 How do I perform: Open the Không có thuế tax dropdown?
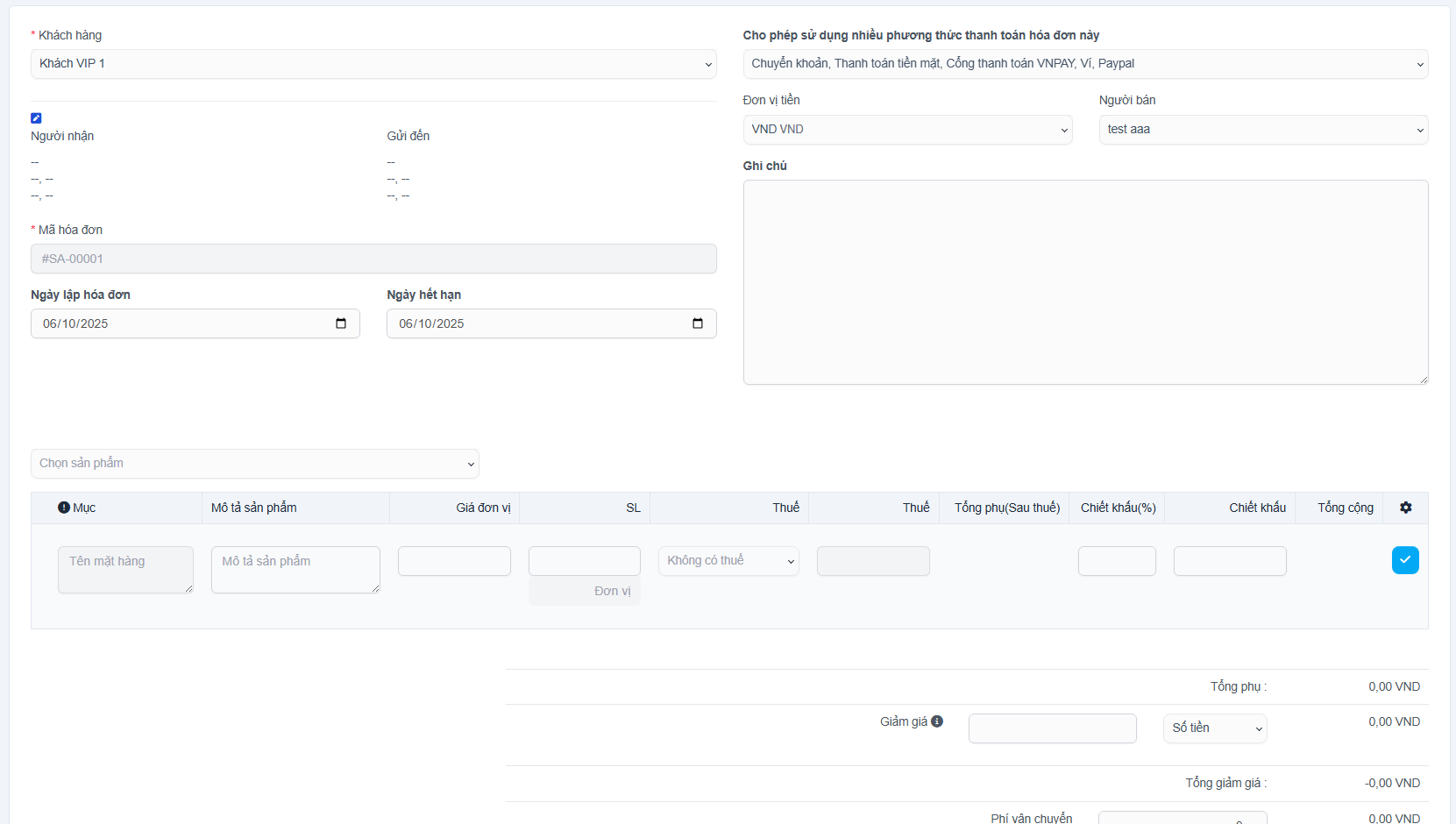728,561
